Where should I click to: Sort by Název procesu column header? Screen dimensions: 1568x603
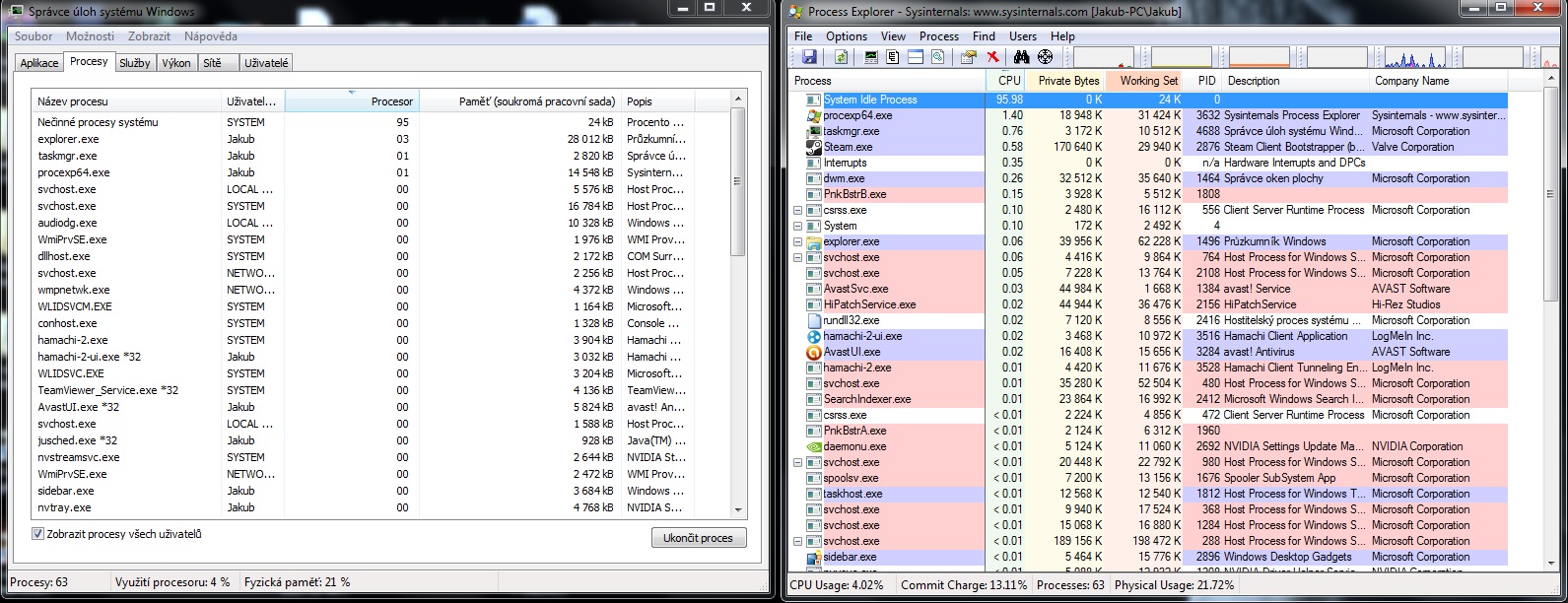pos(126,100)
